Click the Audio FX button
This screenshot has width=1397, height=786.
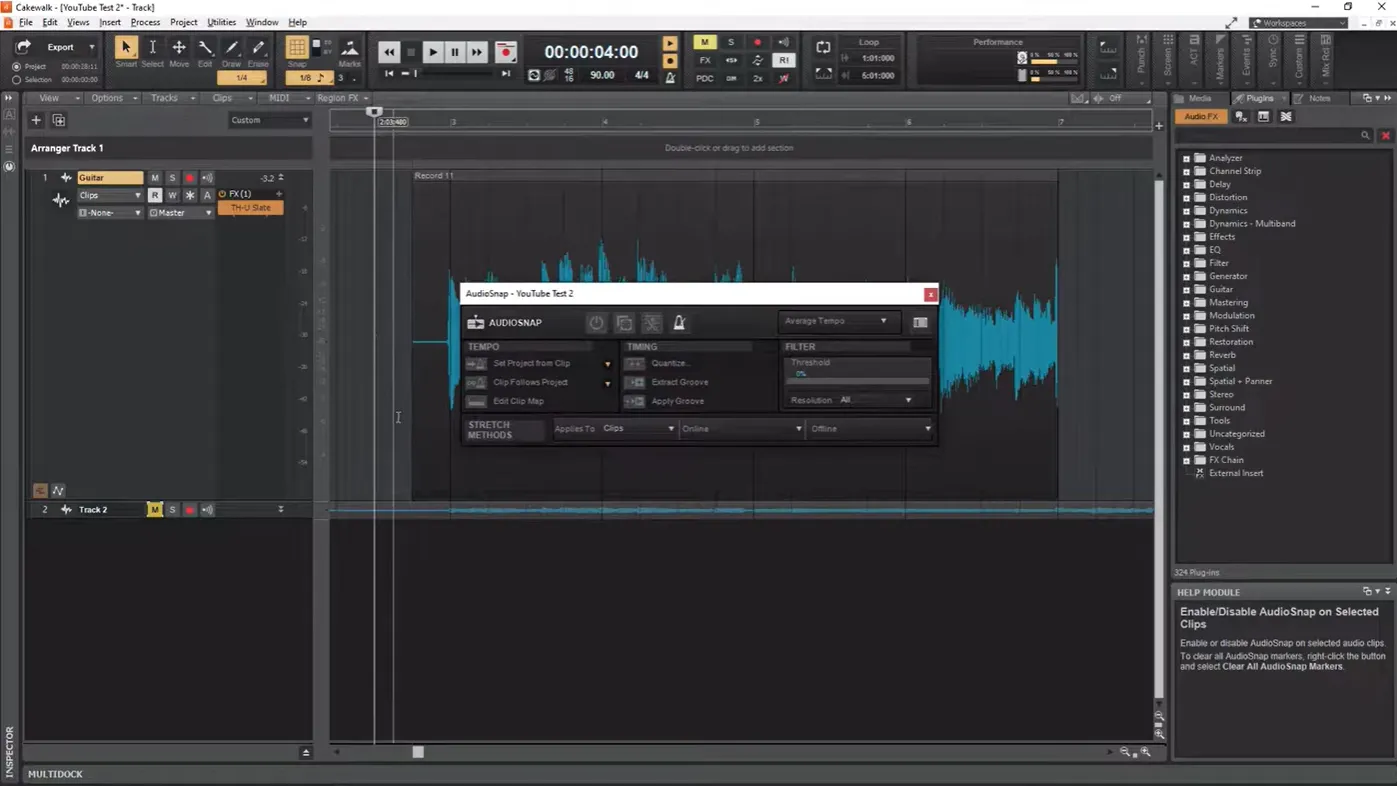click(x=1201, y=117)
